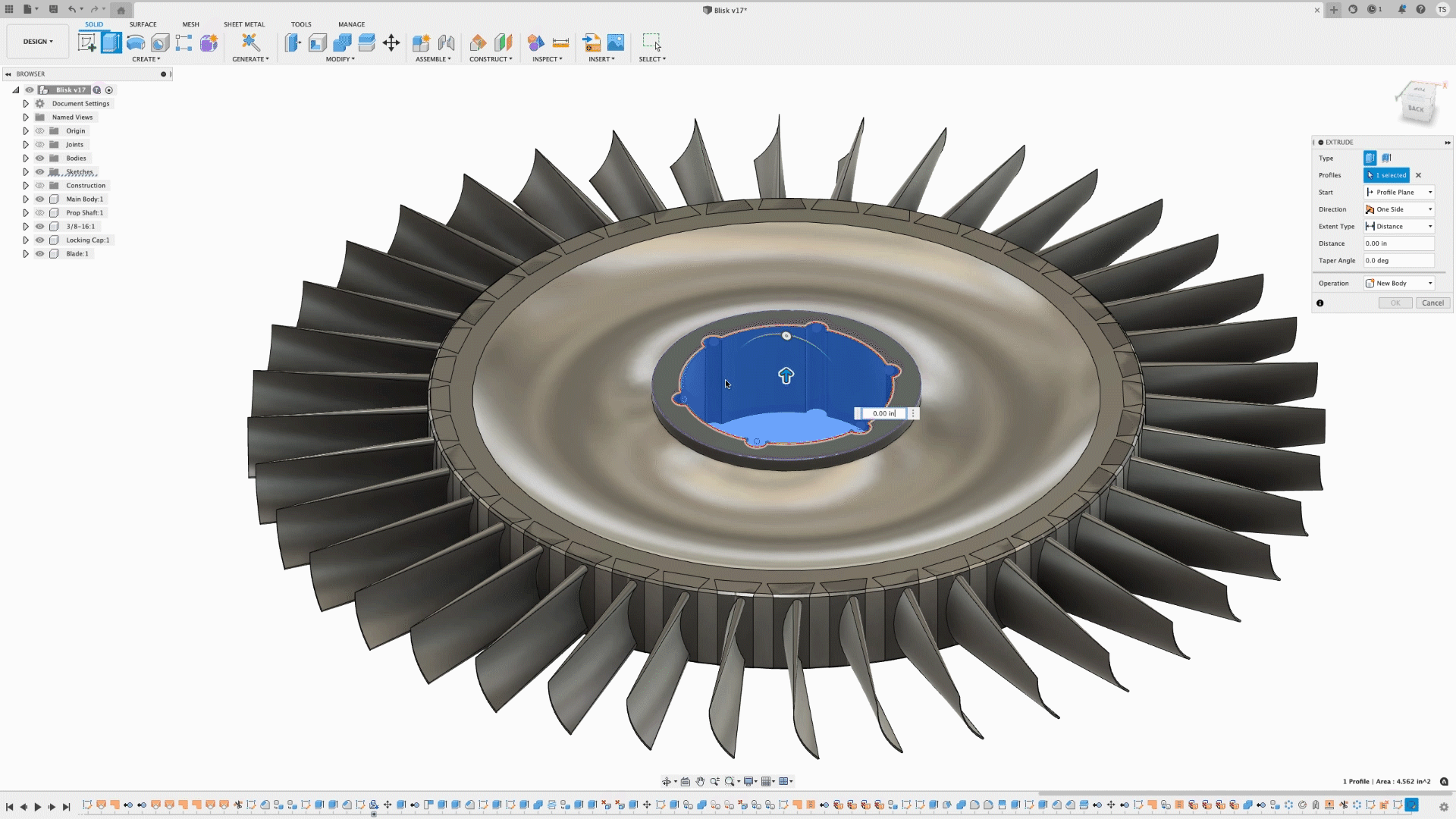This screenshot has height=819, width=1456.
Task: Hide the Blade:1 component
Action: click(40, 254)
